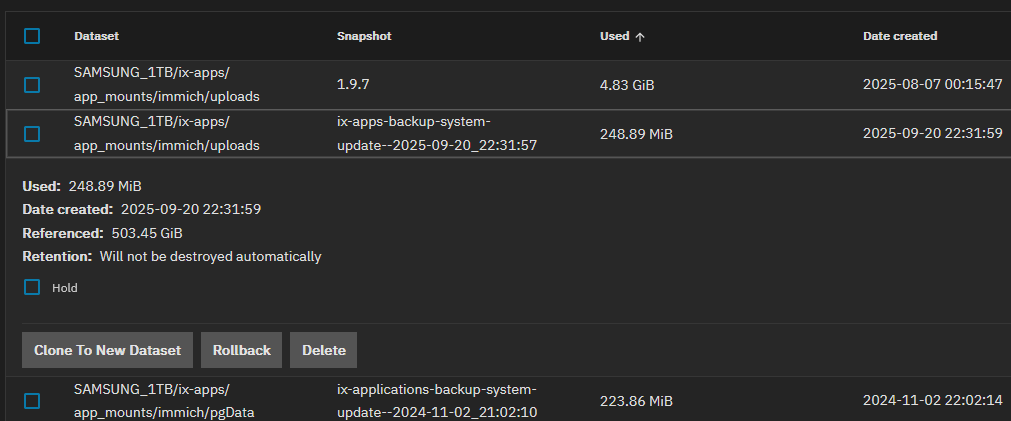
Task: Sort the table by Dataset column
Action: click(x=96, y=36)
